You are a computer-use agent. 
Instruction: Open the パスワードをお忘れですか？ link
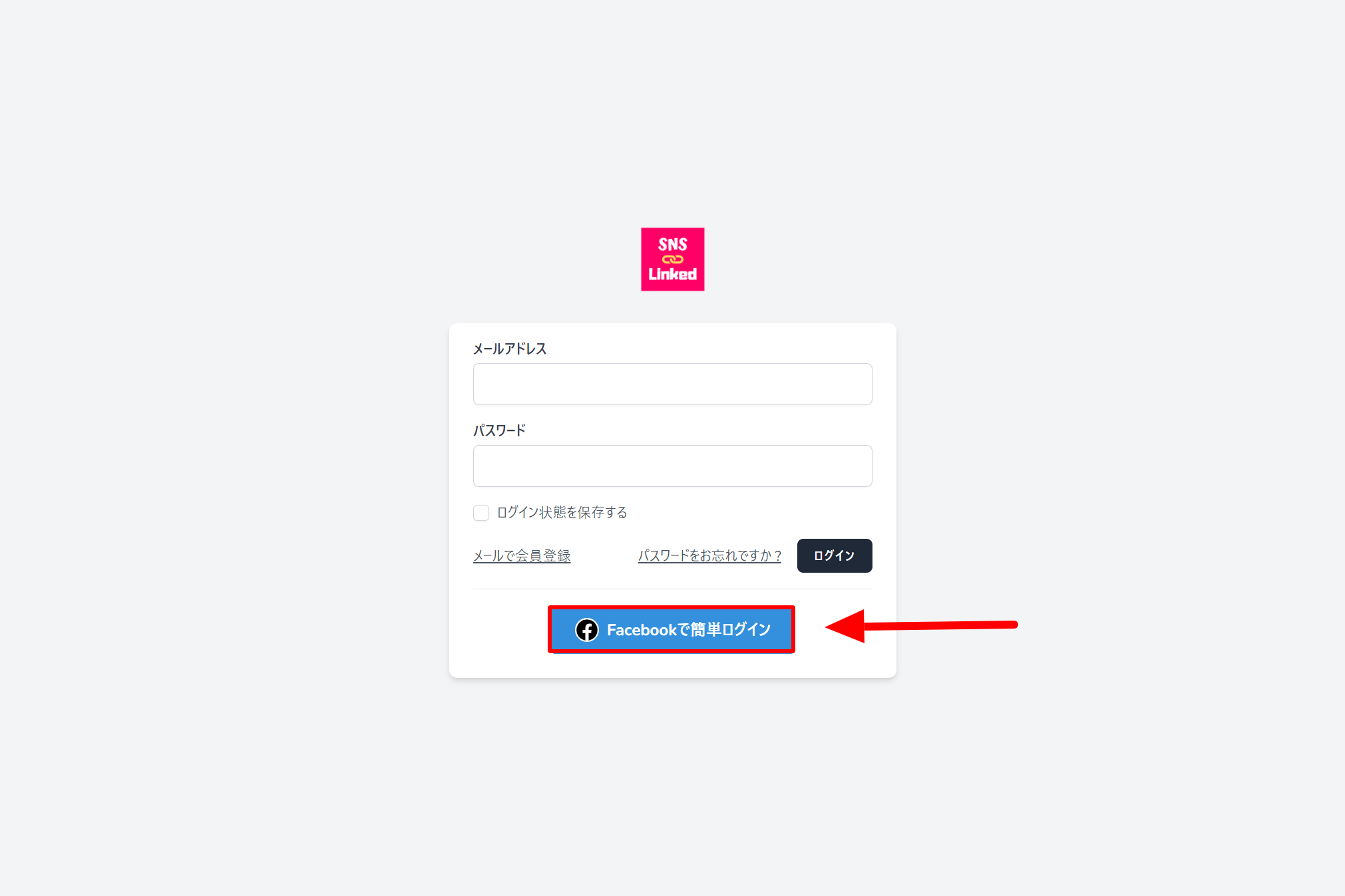(709, 556)
